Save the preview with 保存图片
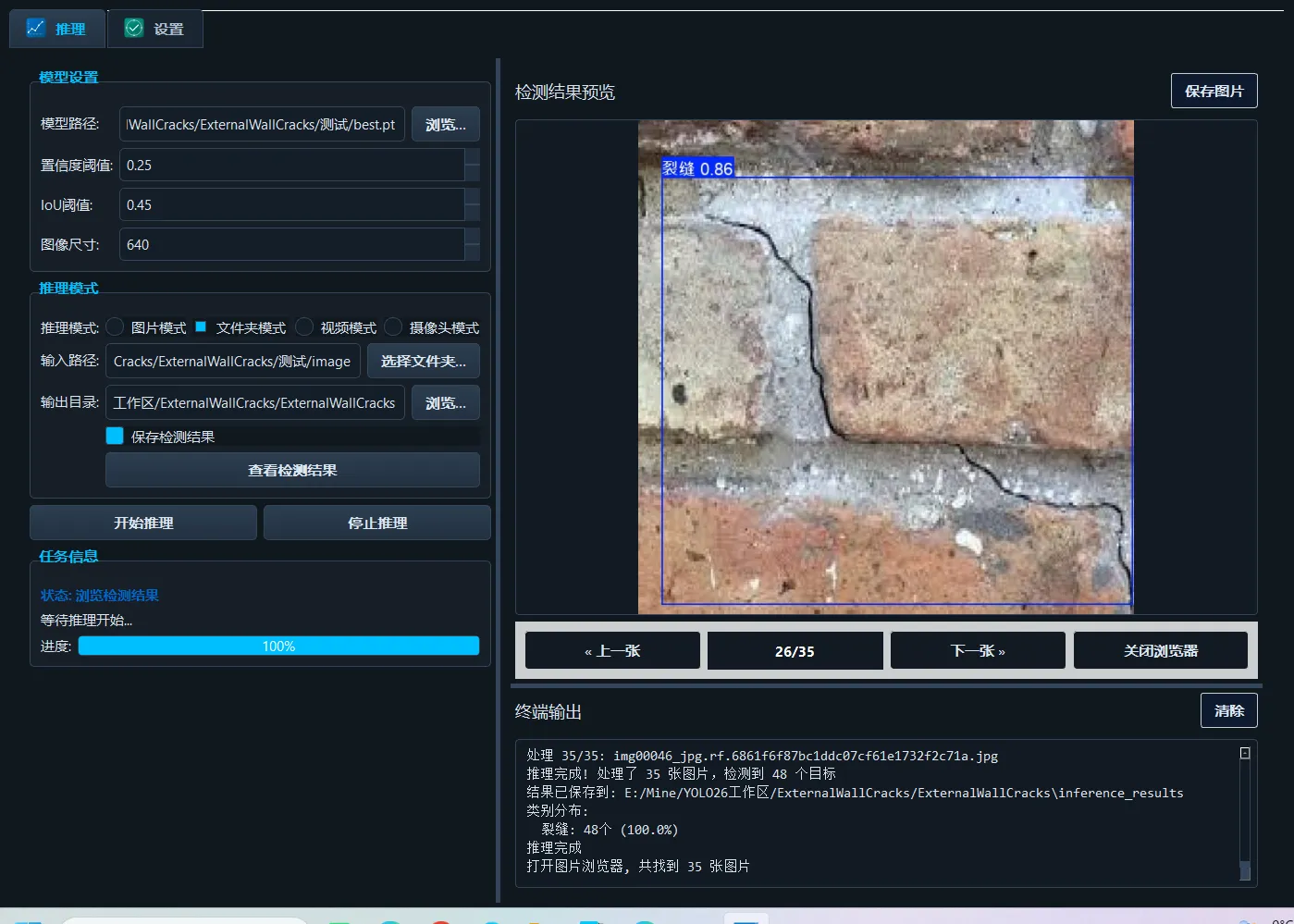Image resolution: width=1294 pixels, height=924 pixels. [1214, 91]
